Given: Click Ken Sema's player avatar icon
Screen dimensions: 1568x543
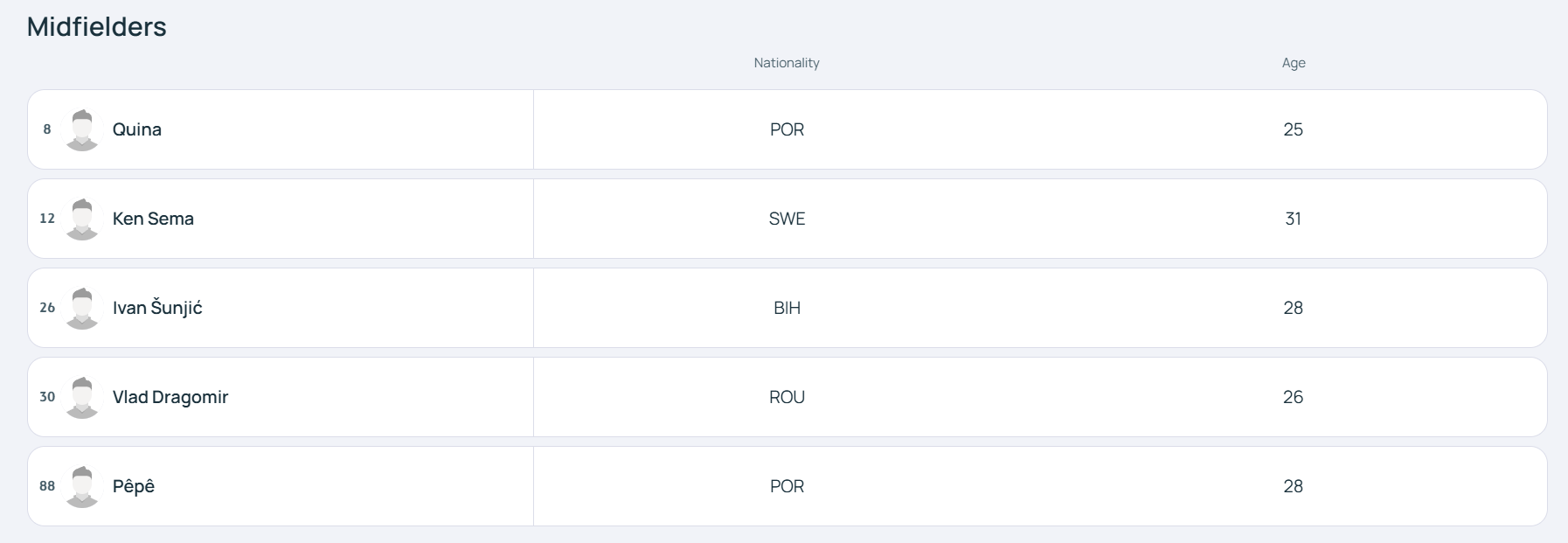Looking at the screenshot, I should click(x=82, y=219).
